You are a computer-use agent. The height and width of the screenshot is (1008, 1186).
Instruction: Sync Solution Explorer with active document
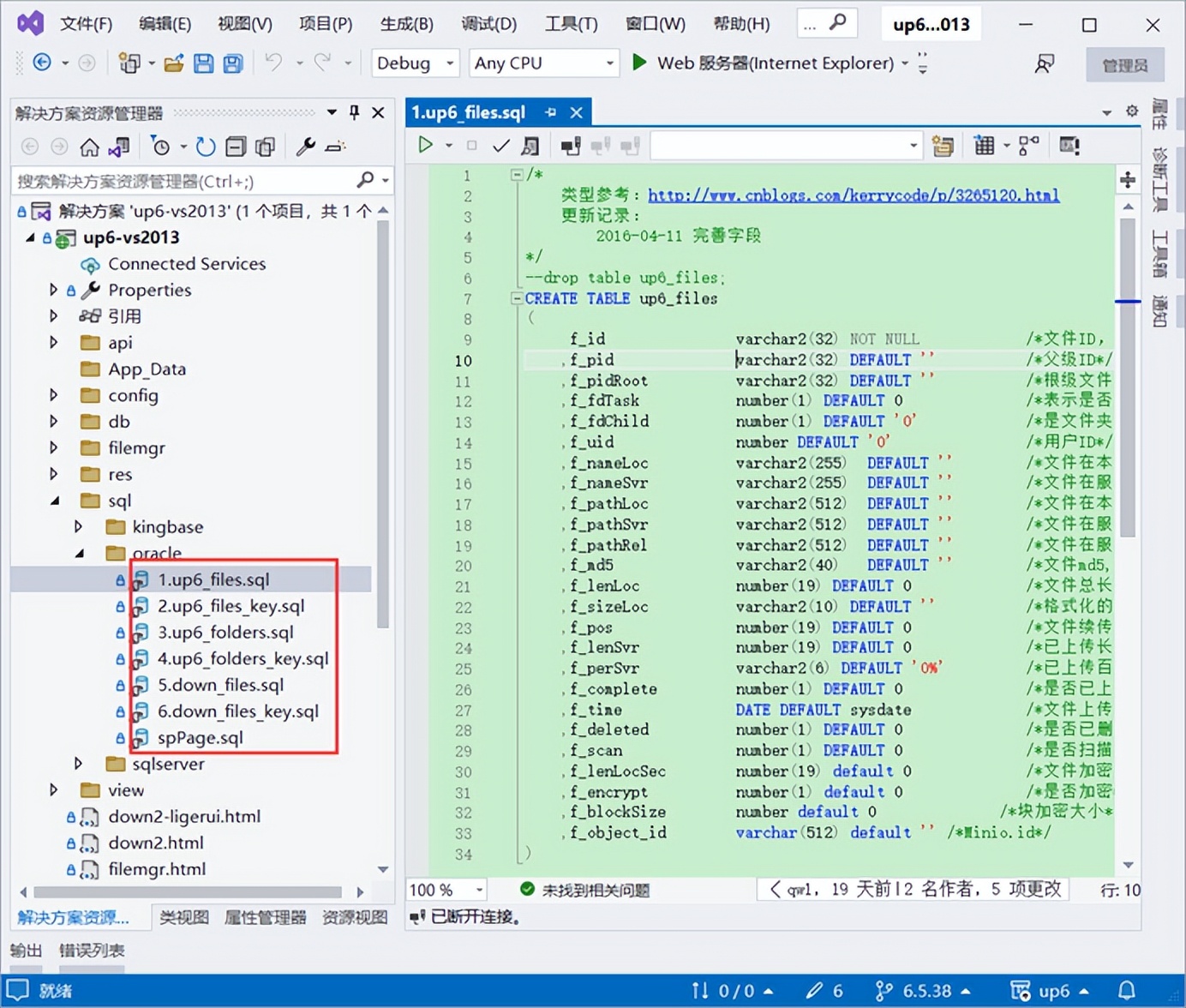click(119, 147)
